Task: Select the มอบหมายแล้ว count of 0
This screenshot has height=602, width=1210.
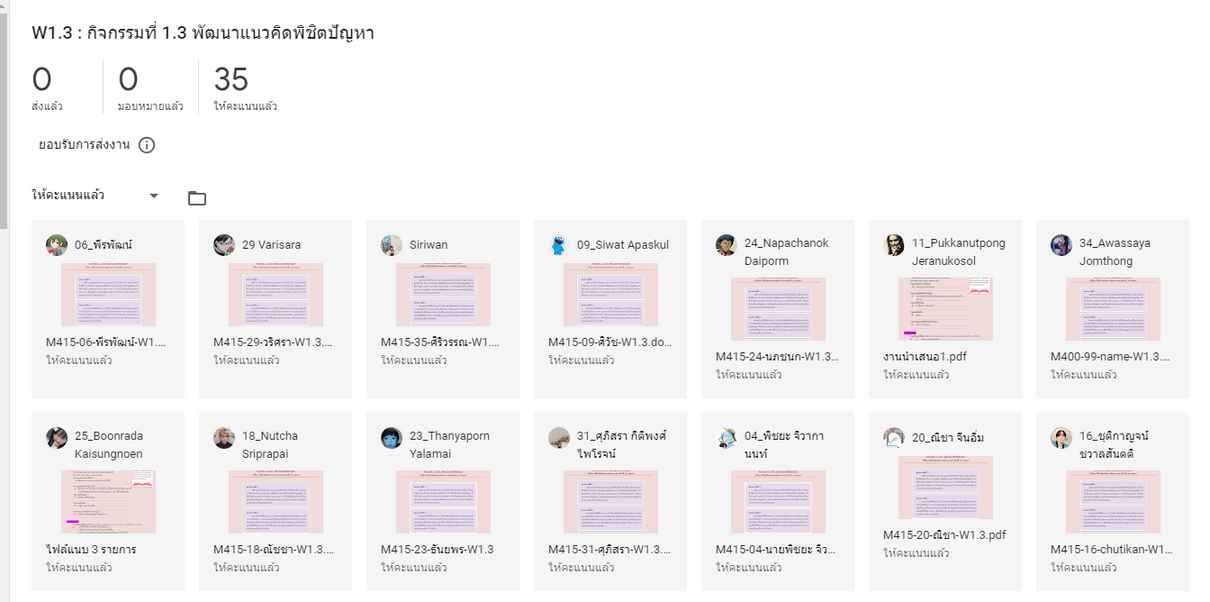Action: point(128,80)
